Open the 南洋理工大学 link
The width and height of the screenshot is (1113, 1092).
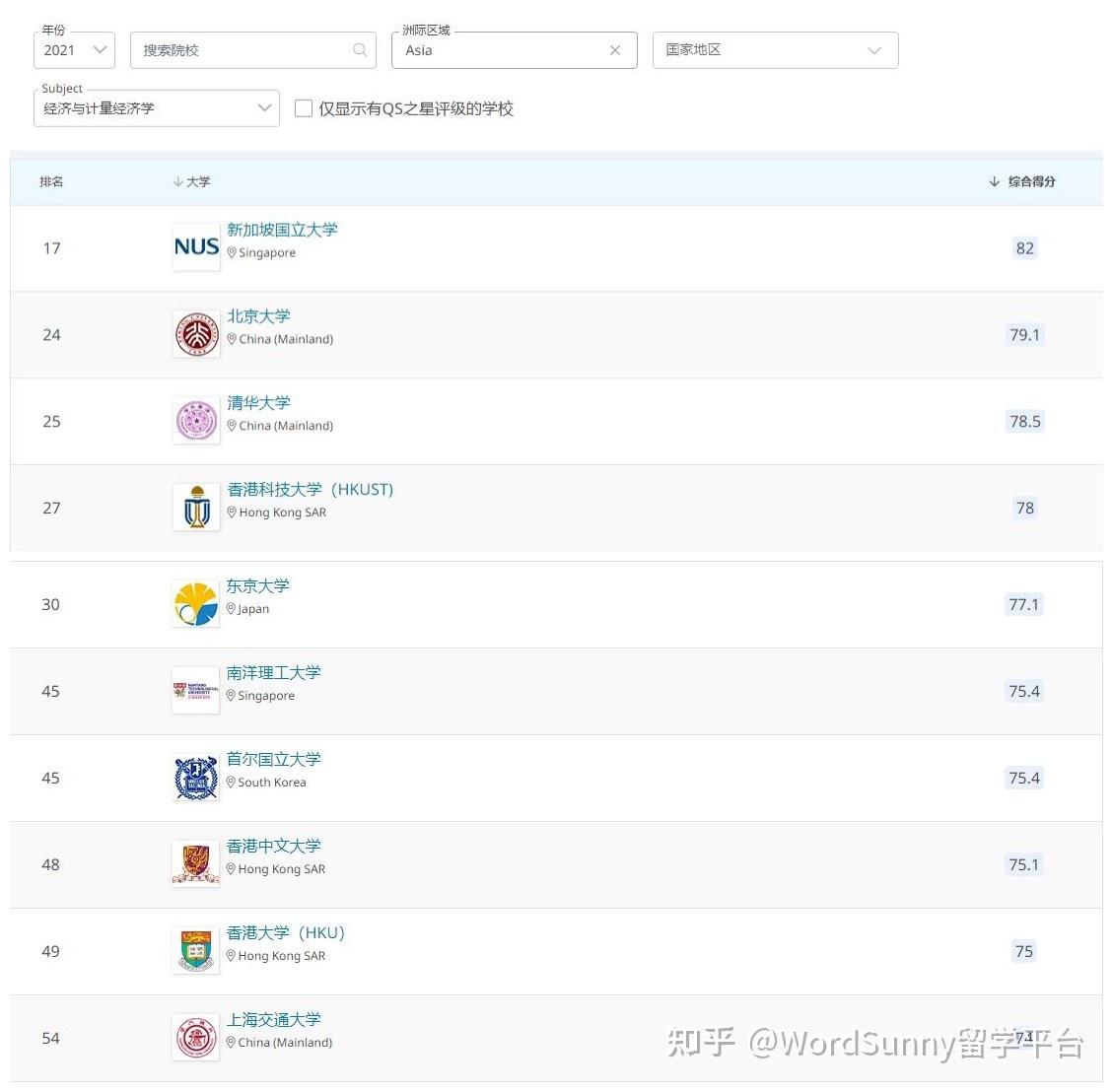(273, 673)
